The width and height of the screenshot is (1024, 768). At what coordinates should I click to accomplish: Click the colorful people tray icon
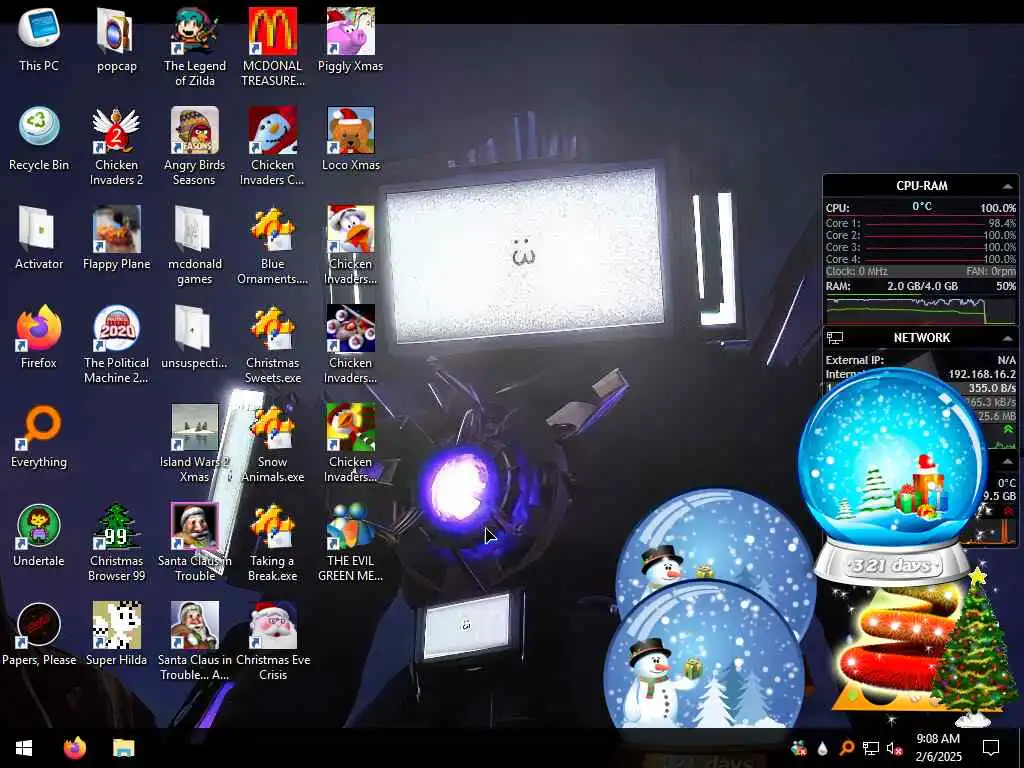(799, 748)
